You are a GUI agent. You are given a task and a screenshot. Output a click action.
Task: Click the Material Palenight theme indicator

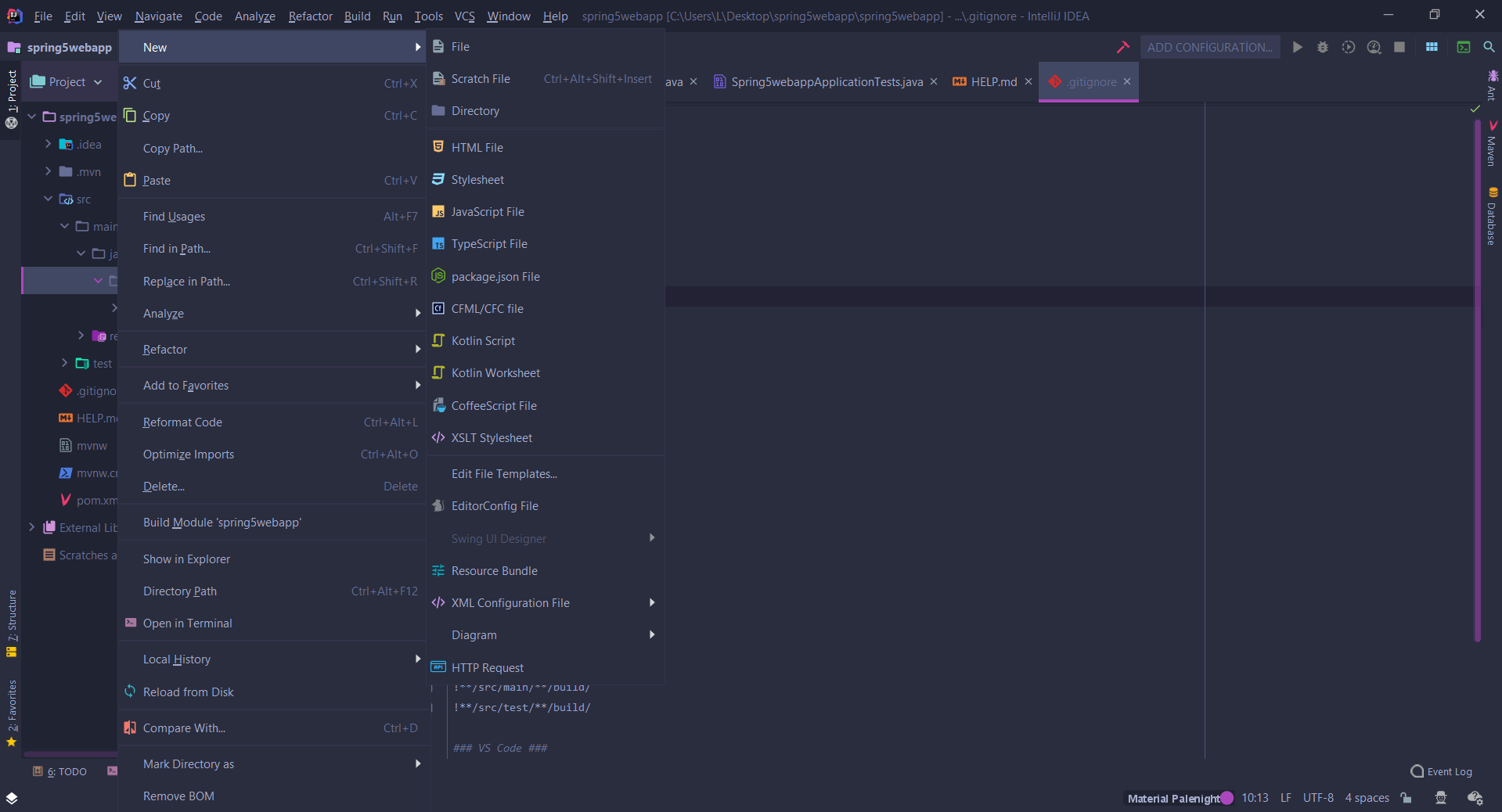pos(1180,798)
